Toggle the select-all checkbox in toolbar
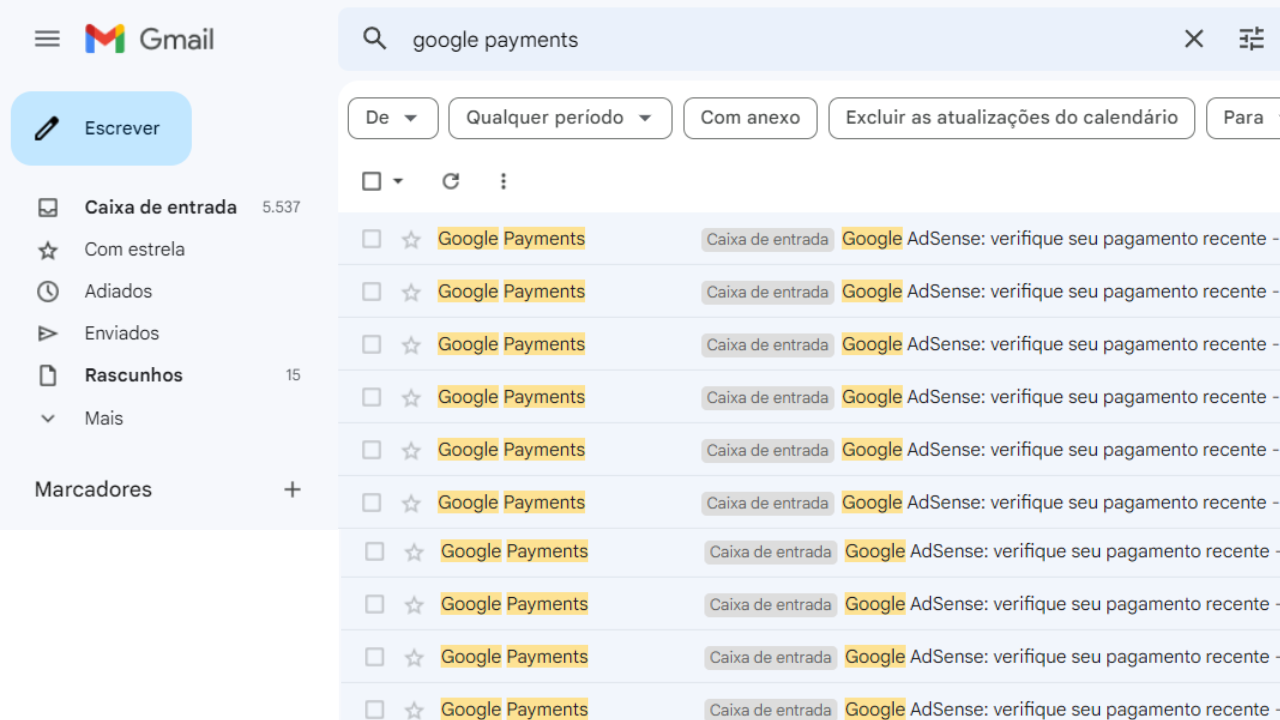 (371, 181)
